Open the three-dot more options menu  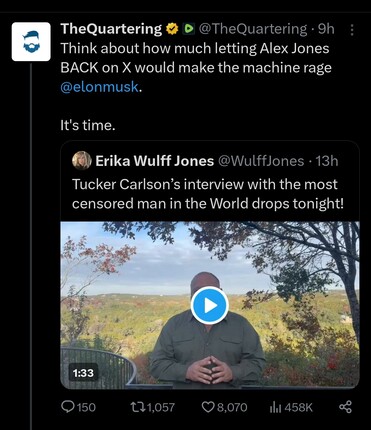[x=352, y=30]
